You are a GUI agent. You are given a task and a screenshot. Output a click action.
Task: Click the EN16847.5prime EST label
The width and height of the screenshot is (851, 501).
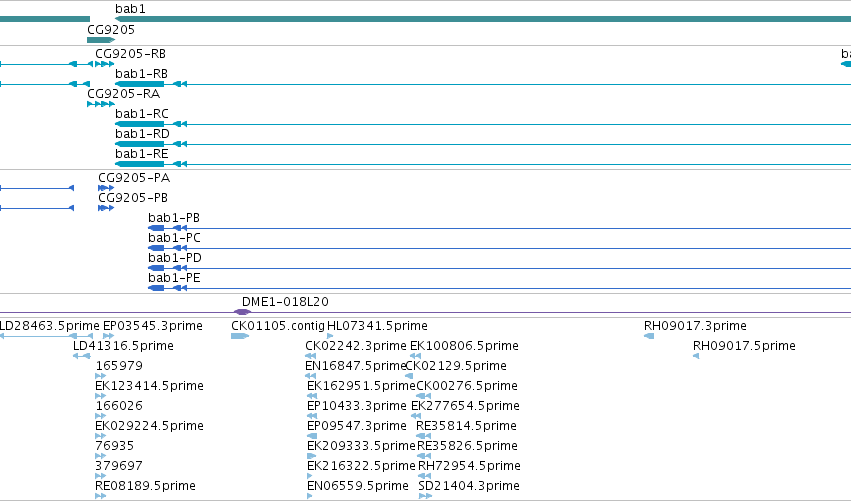pyautogui.click(x=355, y=366)
